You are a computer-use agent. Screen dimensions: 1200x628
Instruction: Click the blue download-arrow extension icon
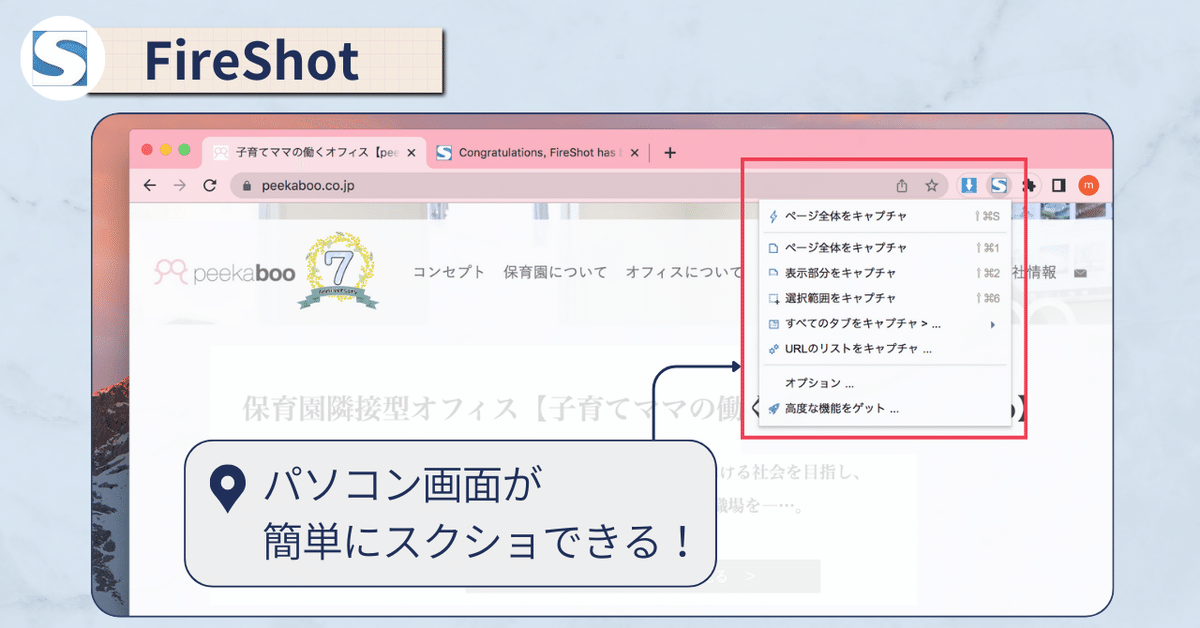[x=969, y=185]
